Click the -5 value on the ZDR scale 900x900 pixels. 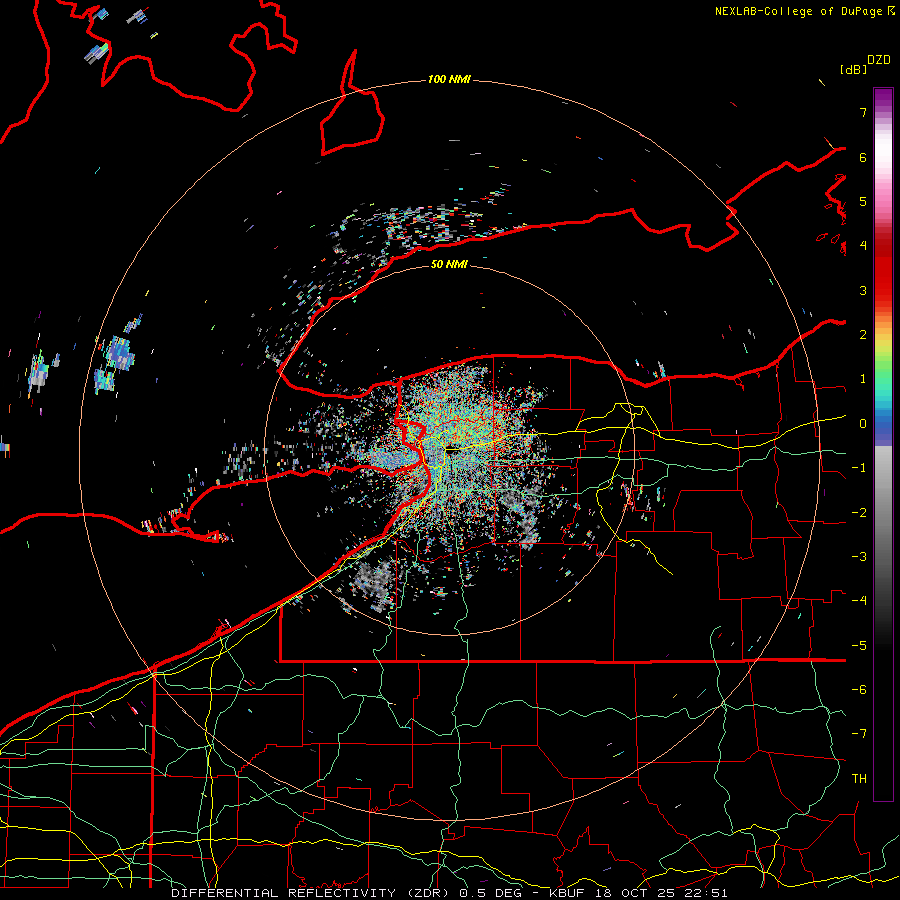click(859, 646)
